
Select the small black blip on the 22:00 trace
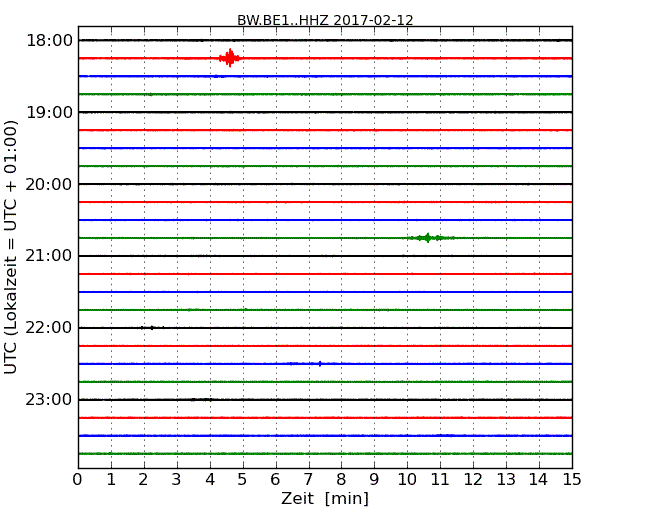[152, 328]
